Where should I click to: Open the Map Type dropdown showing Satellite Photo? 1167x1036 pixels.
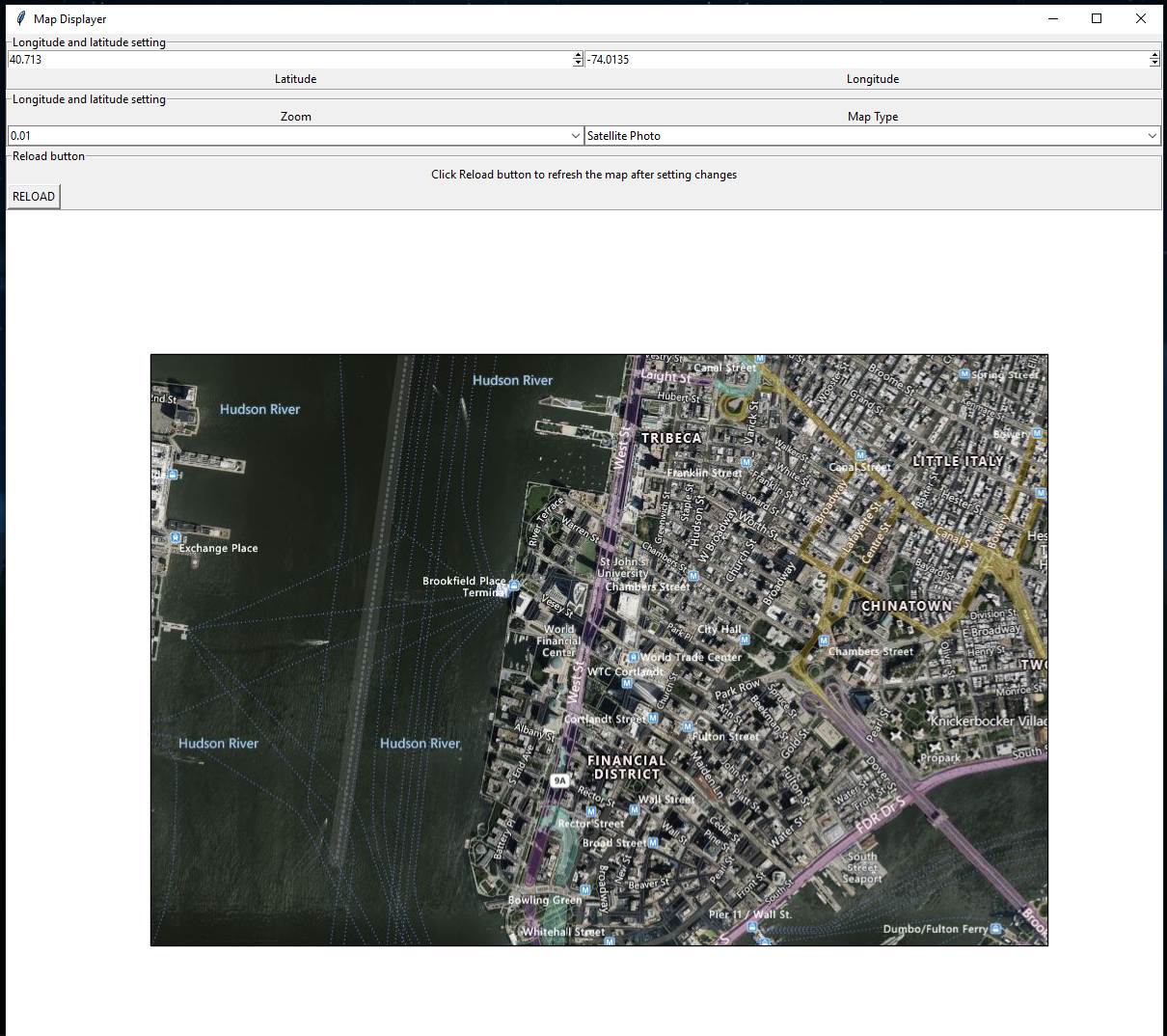1152,135
